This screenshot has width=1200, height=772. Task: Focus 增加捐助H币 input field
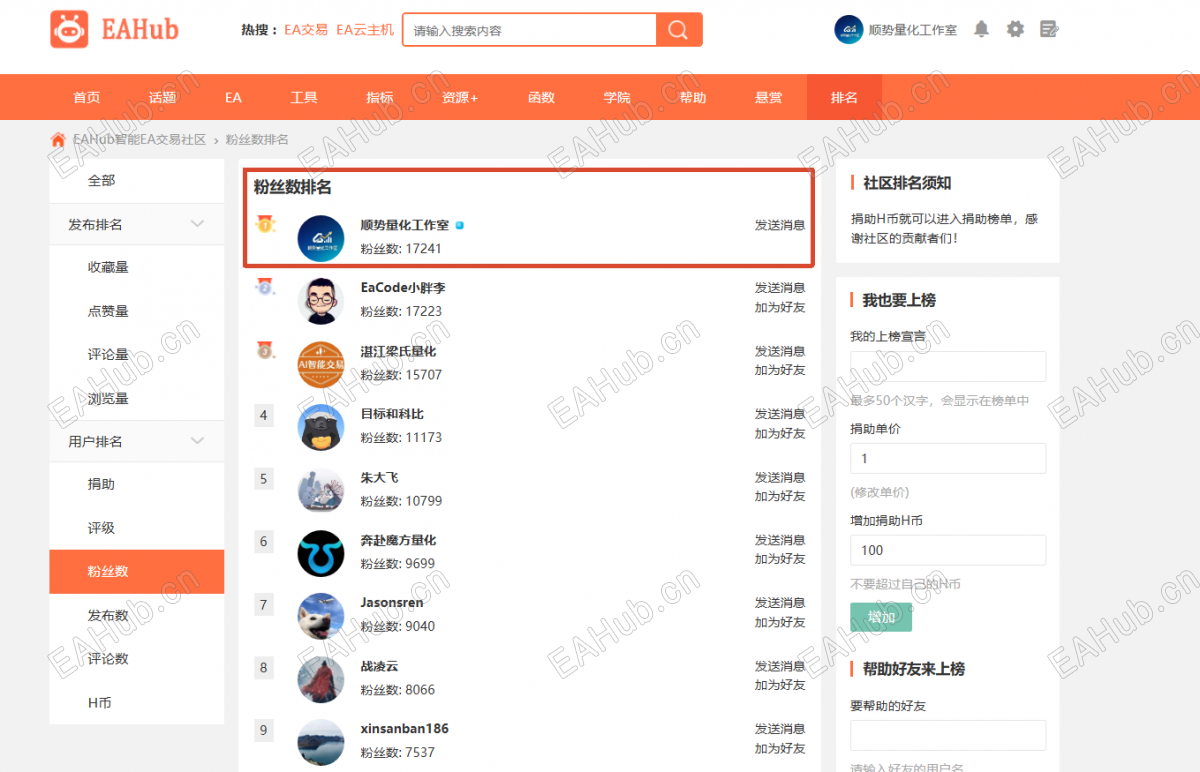[x=948, y=550]
